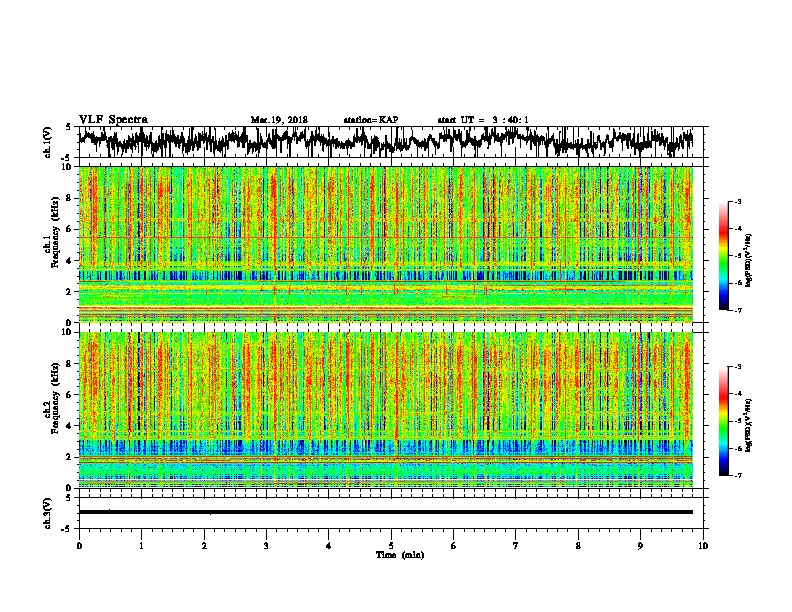Click time axis tick label "10"
The image size is (792, 612).
703,546
